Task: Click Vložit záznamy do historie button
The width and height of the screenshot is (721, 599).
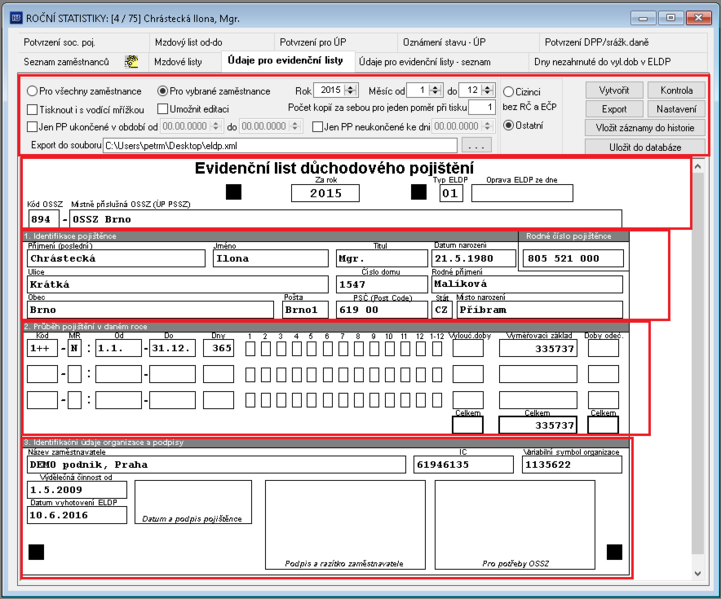Action: [645, 128]
